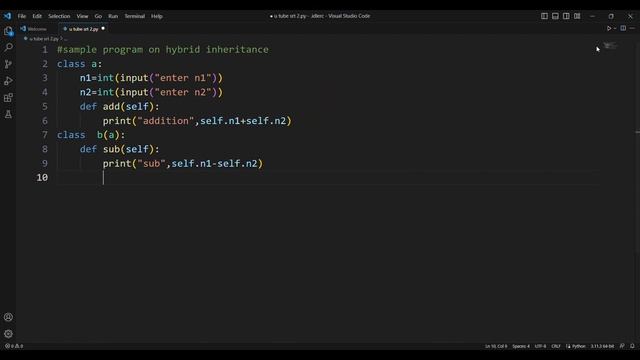Open the Manage gear icon
The height and width of the screenshot is (360, 640).
pos(8,334)
